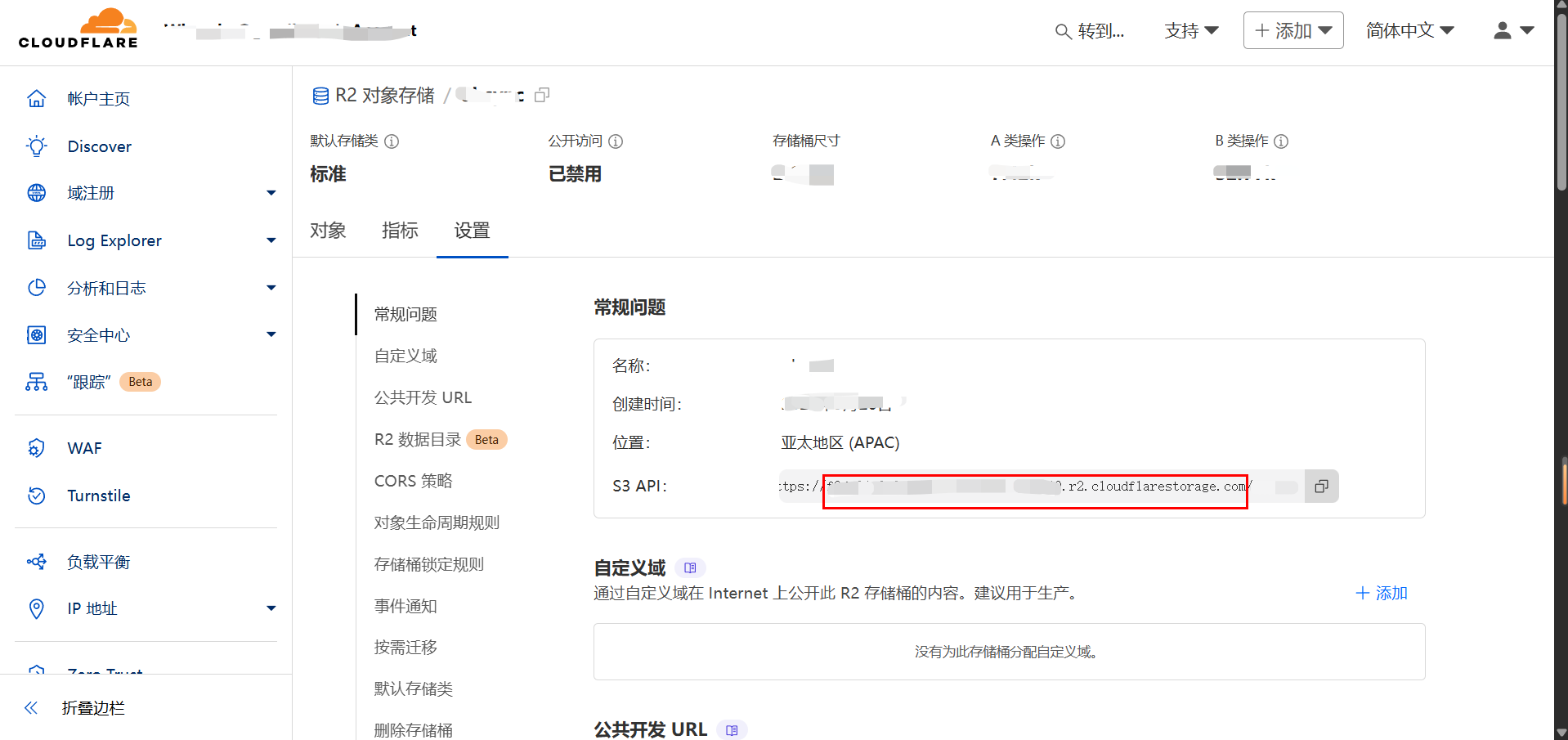The width and height of the screenshot is (1568, 740).
Task: Click the 亚太地区 (APAC) location value
Action: (840, 442)
